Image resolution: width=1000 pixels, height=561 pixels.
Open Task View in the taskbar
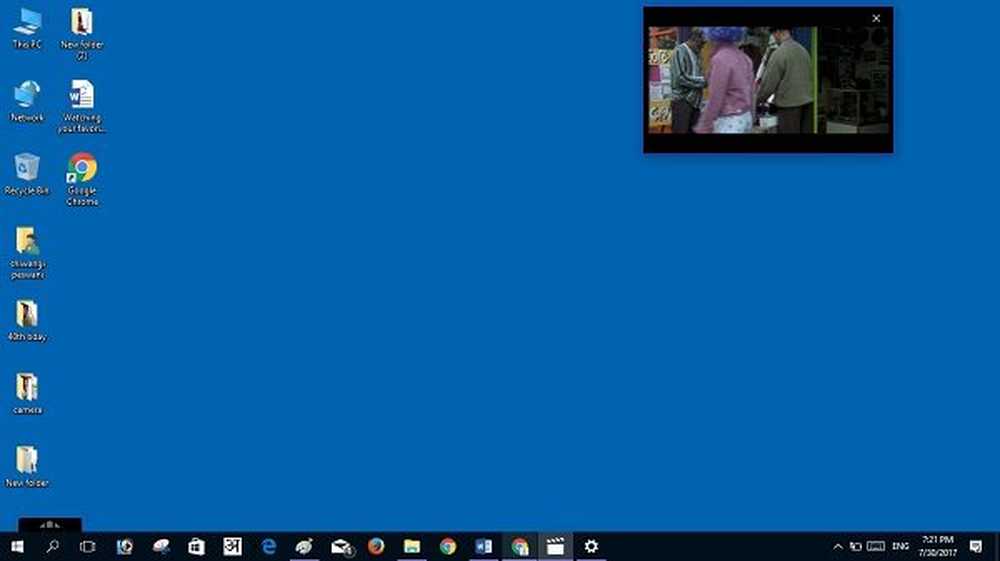pos(88,546)
